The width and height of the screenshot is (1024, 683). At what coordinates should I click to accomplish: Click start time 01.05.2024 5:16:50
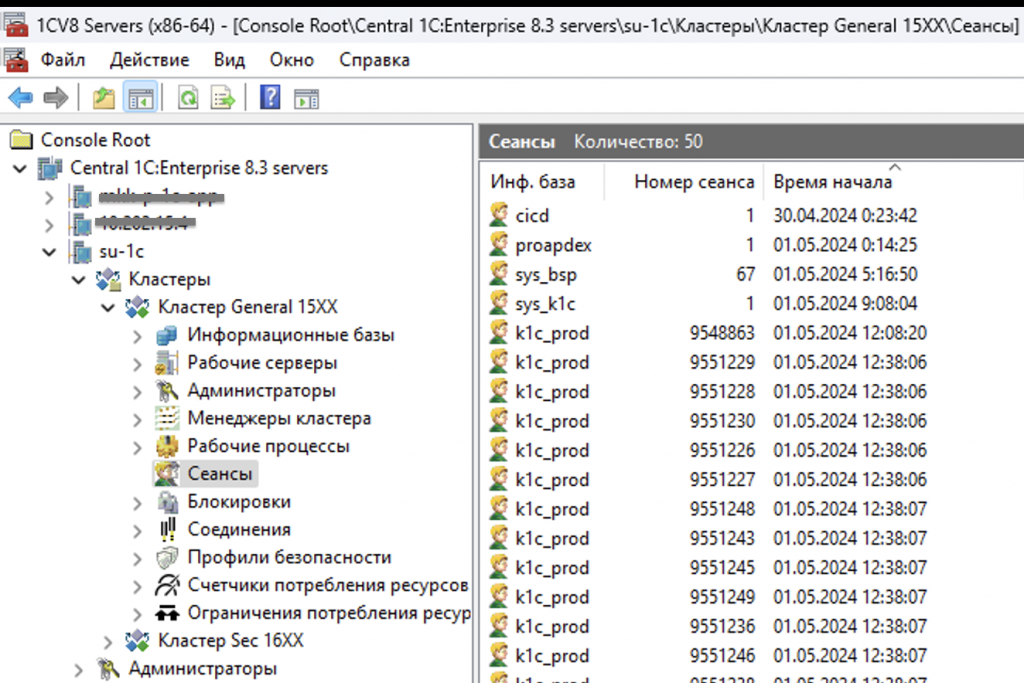(845, 274)
